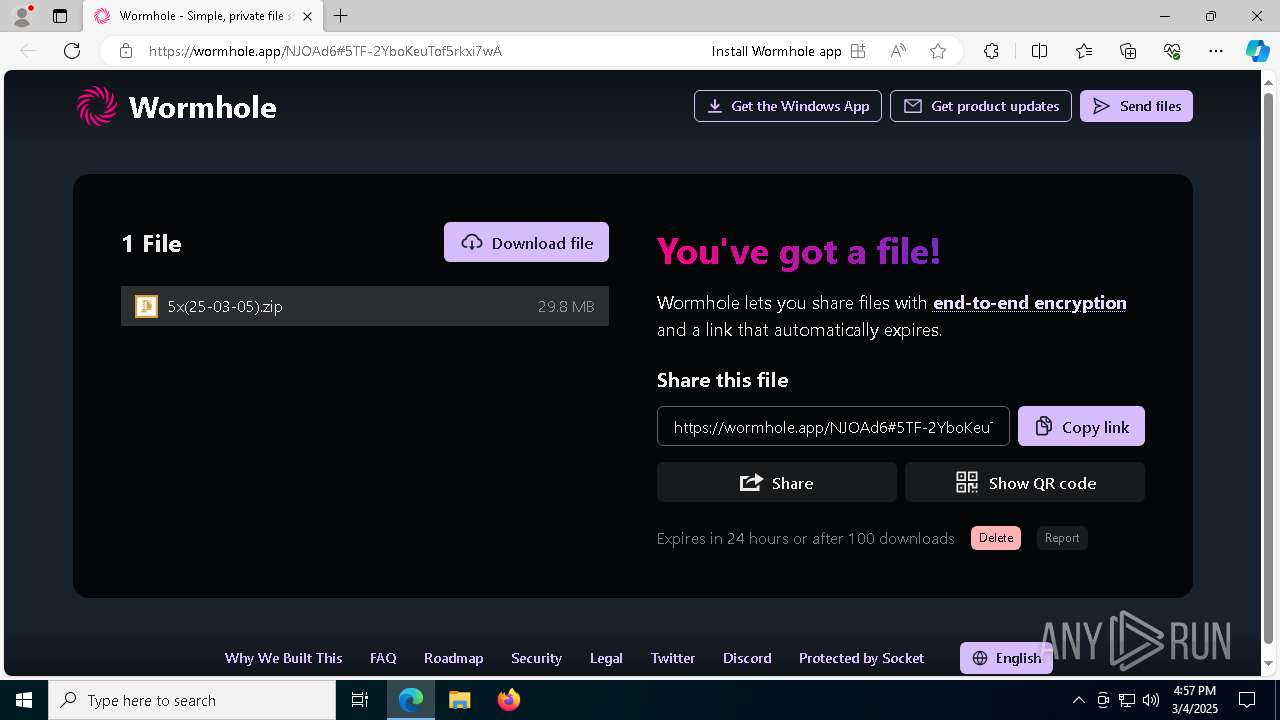
Task: Open the volume control icon
Action: point(1151,700)
